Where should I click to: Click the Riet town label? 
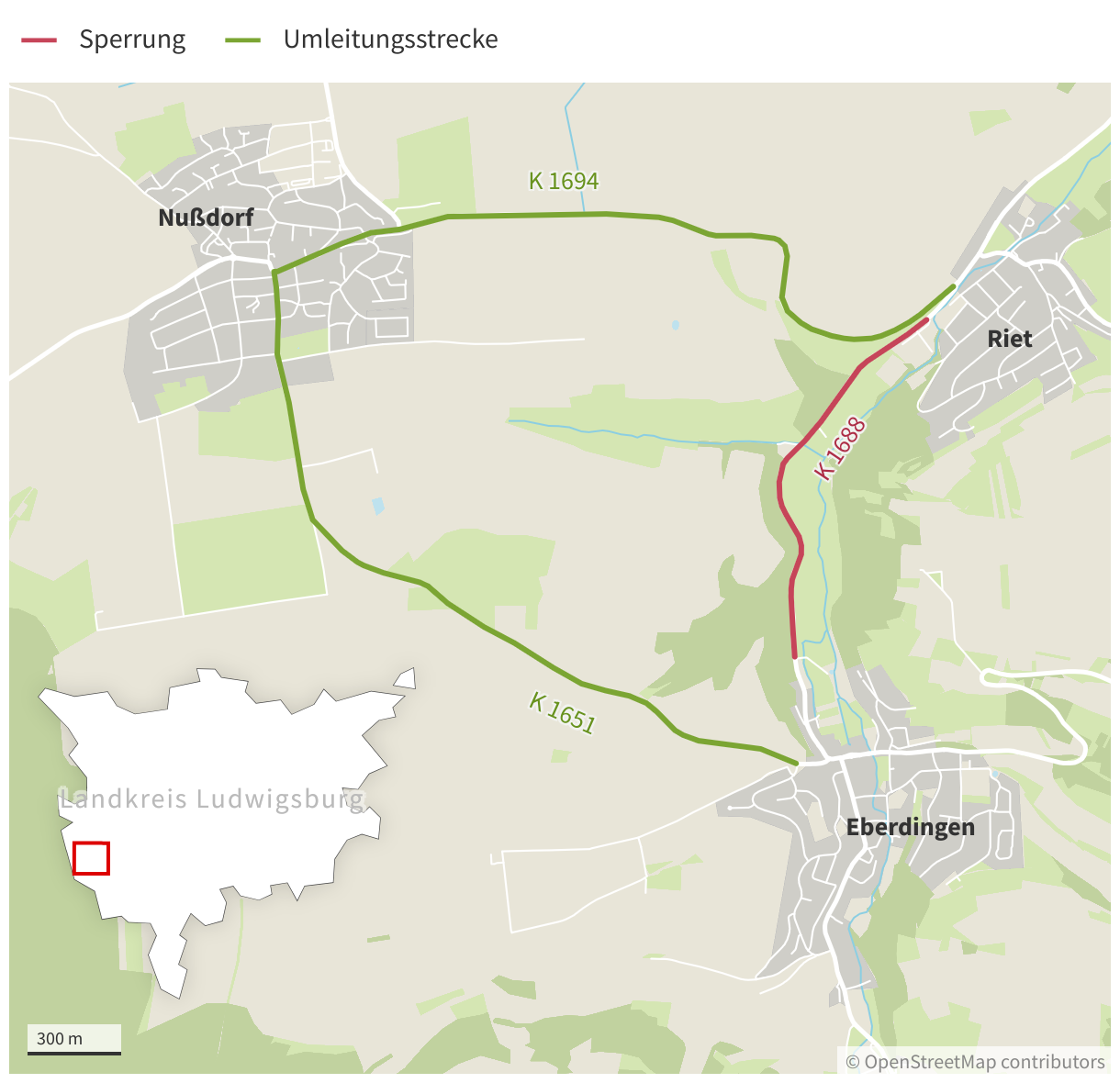point(1010,339)
